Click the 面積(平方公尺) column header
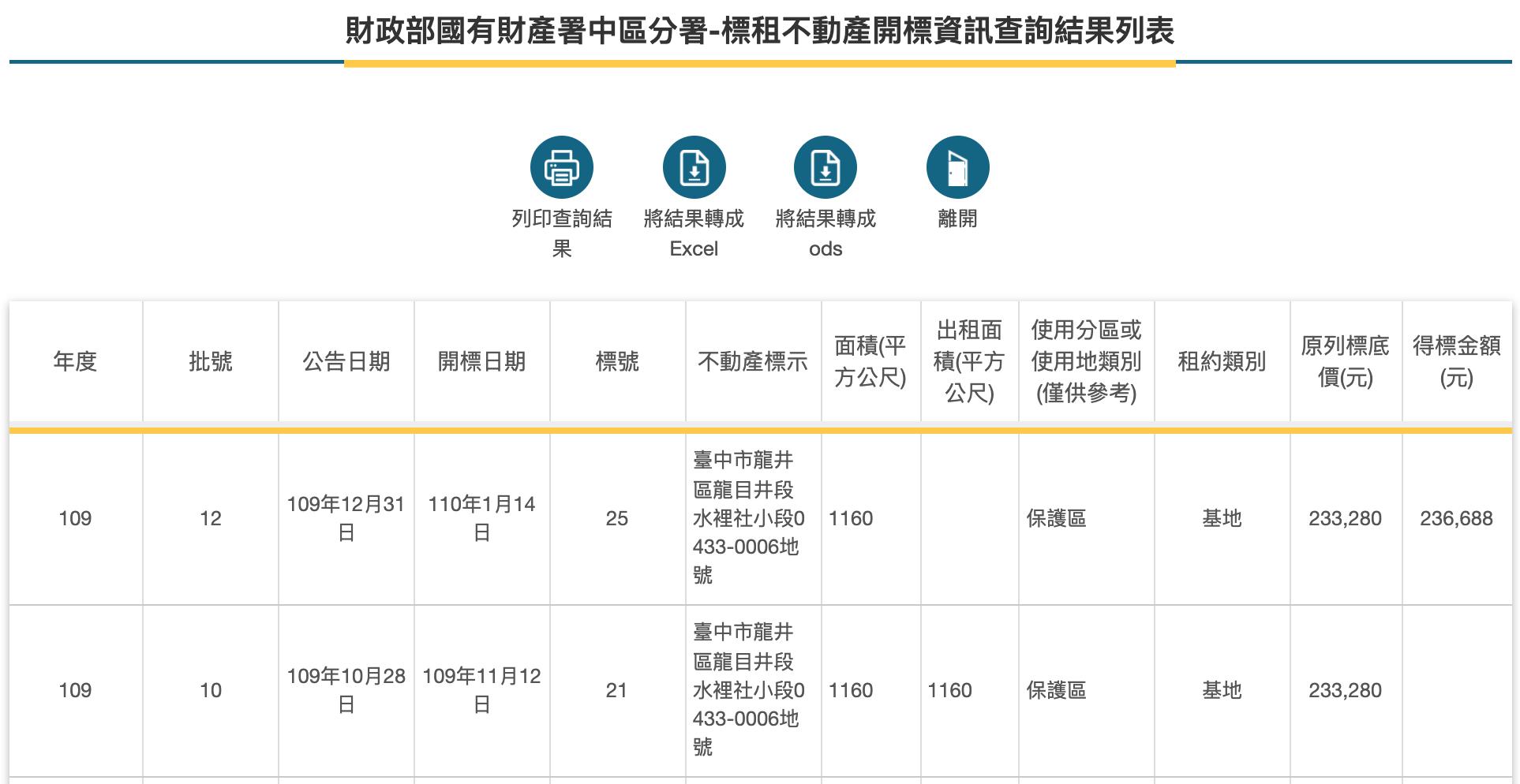Viewport: 1520px width, 784px height. pyautogui.click(x=870, y=361)
